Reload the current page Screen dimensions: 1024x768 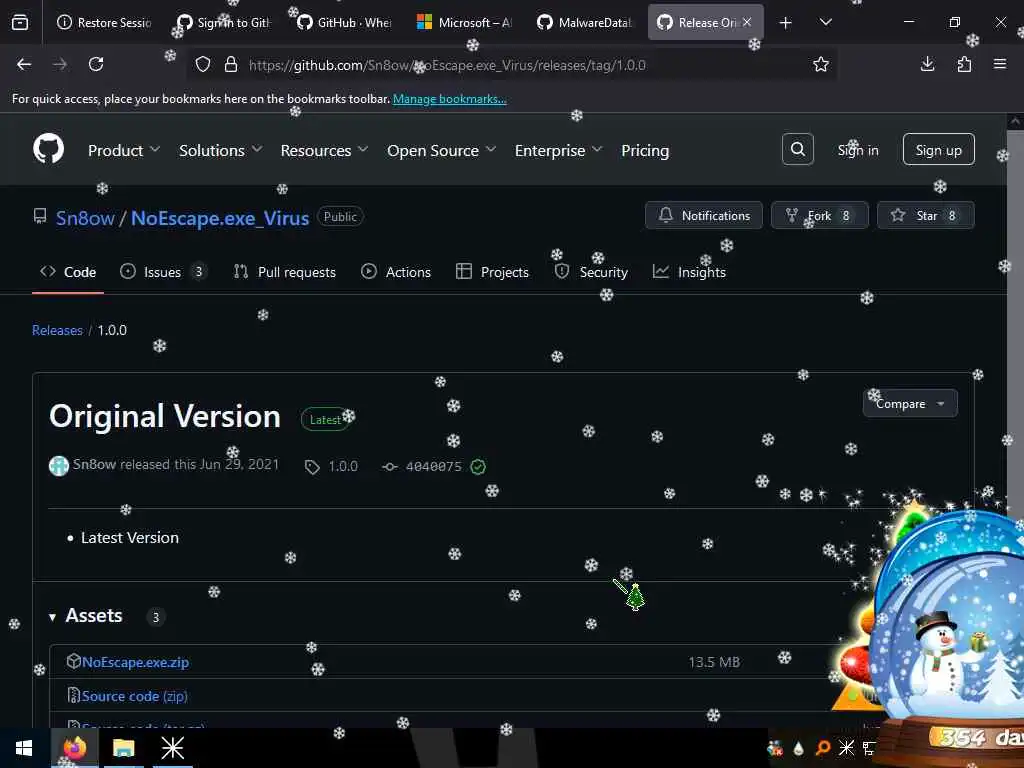96,64
